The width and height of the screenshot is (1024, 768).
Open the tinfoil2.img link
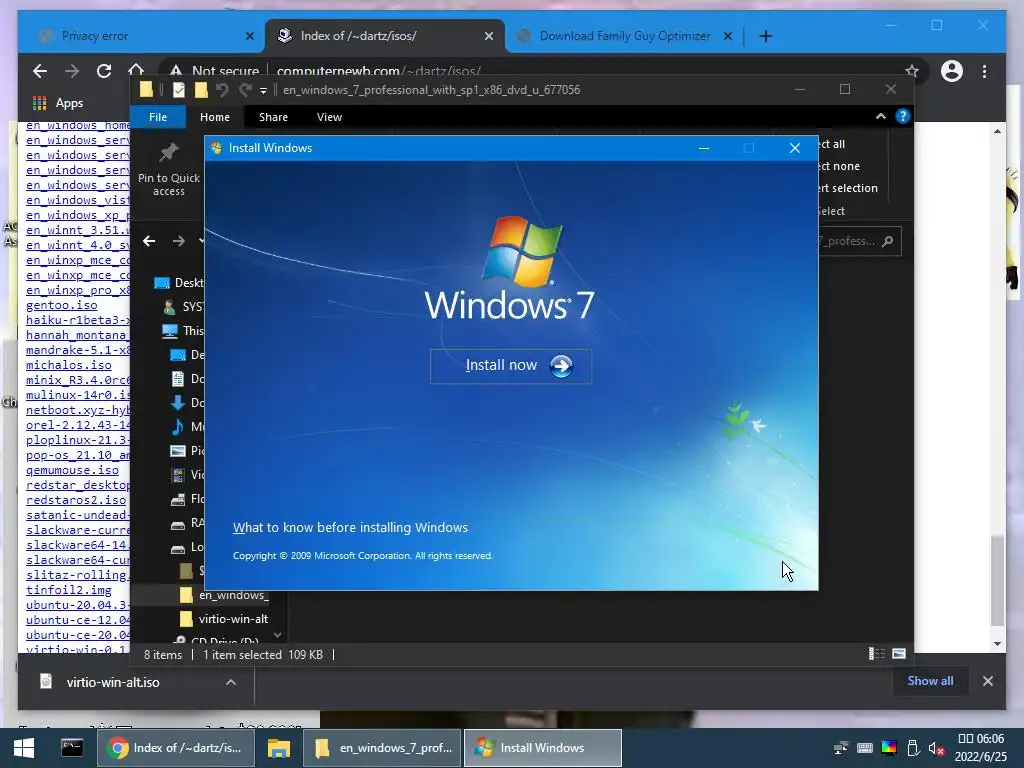coord(69,590)
